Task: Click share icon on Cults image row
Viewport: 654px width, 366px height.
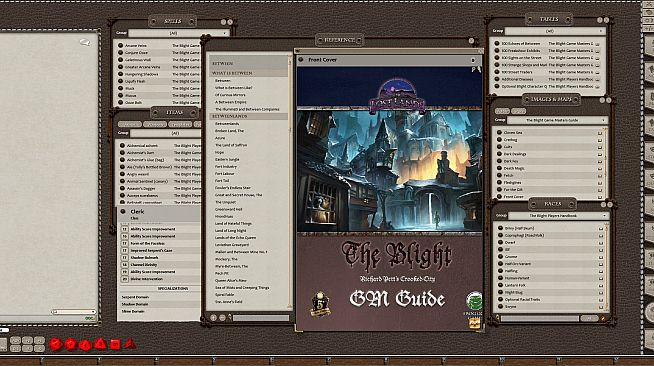Action: tap(600, 147)
